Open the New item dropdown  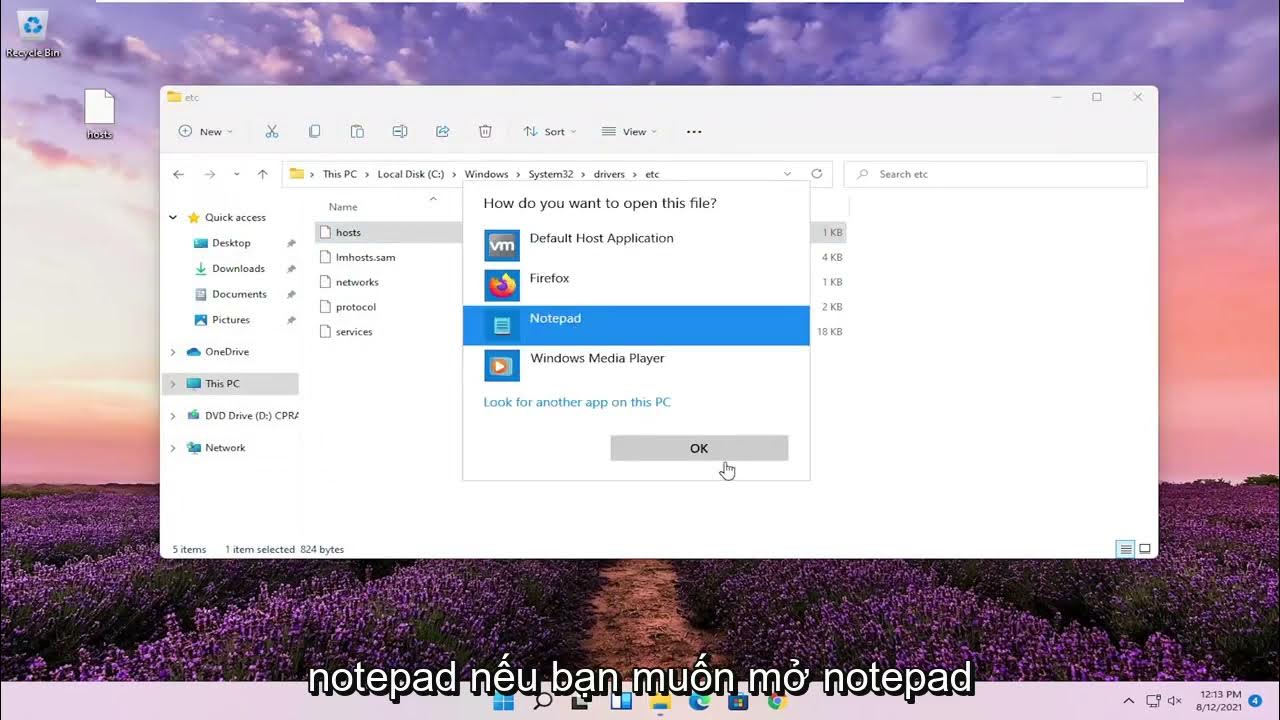205,131
